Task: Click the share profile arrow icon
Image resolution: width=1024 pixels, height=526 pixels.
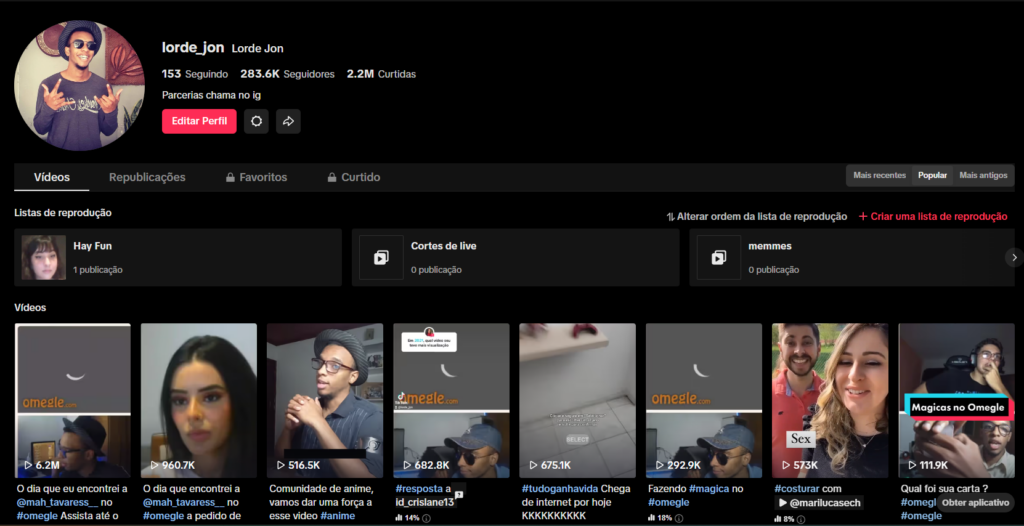Action: [x=288, y=121]
